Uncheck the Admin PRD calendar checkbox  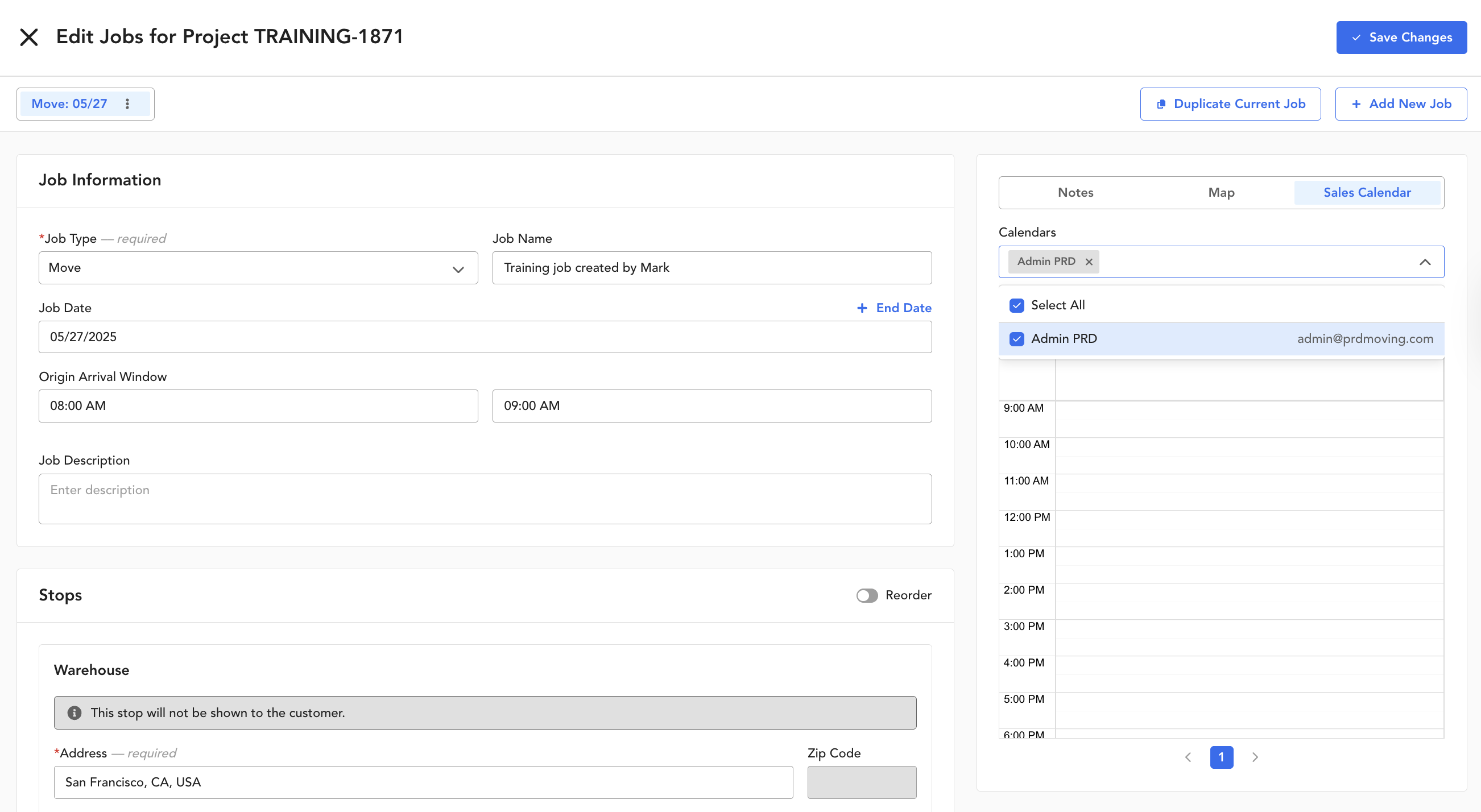click(x=1016, y=339)
